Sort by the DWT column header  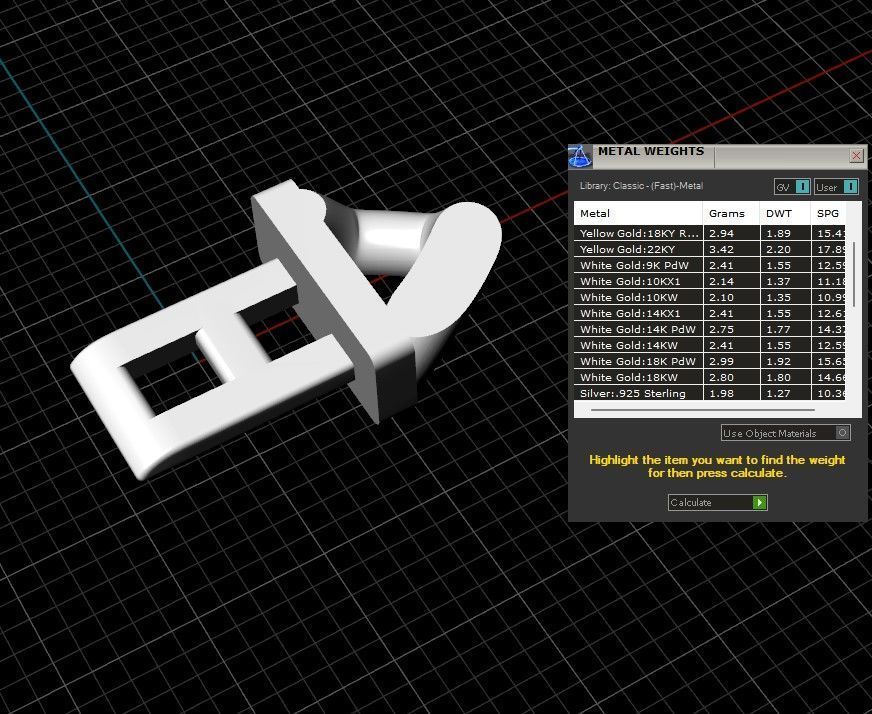pos(785,213)
